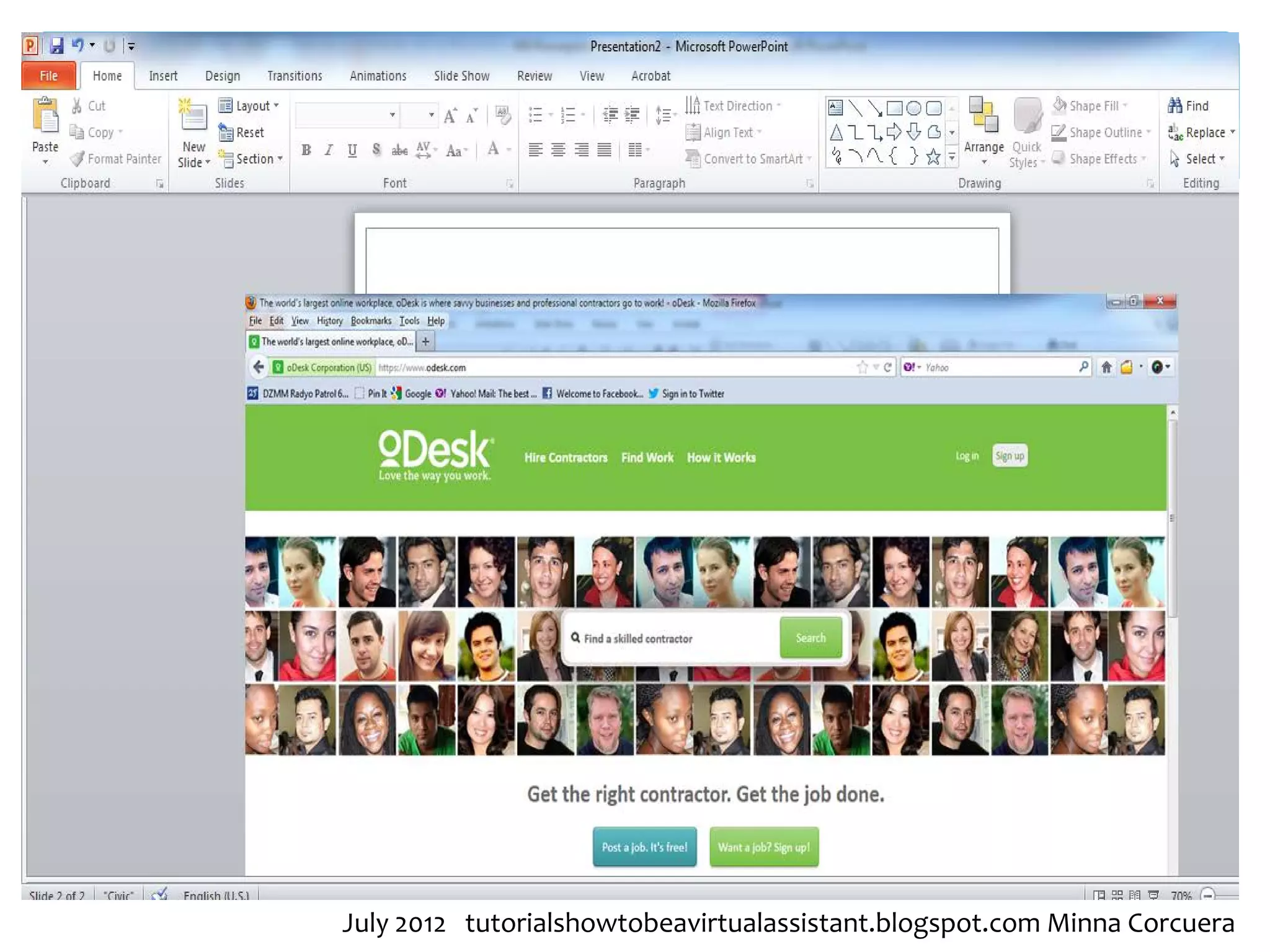This screenshot has height=952, width=1270.
Task: Switch to the Transitions ribbon tab
Action: 295,76
